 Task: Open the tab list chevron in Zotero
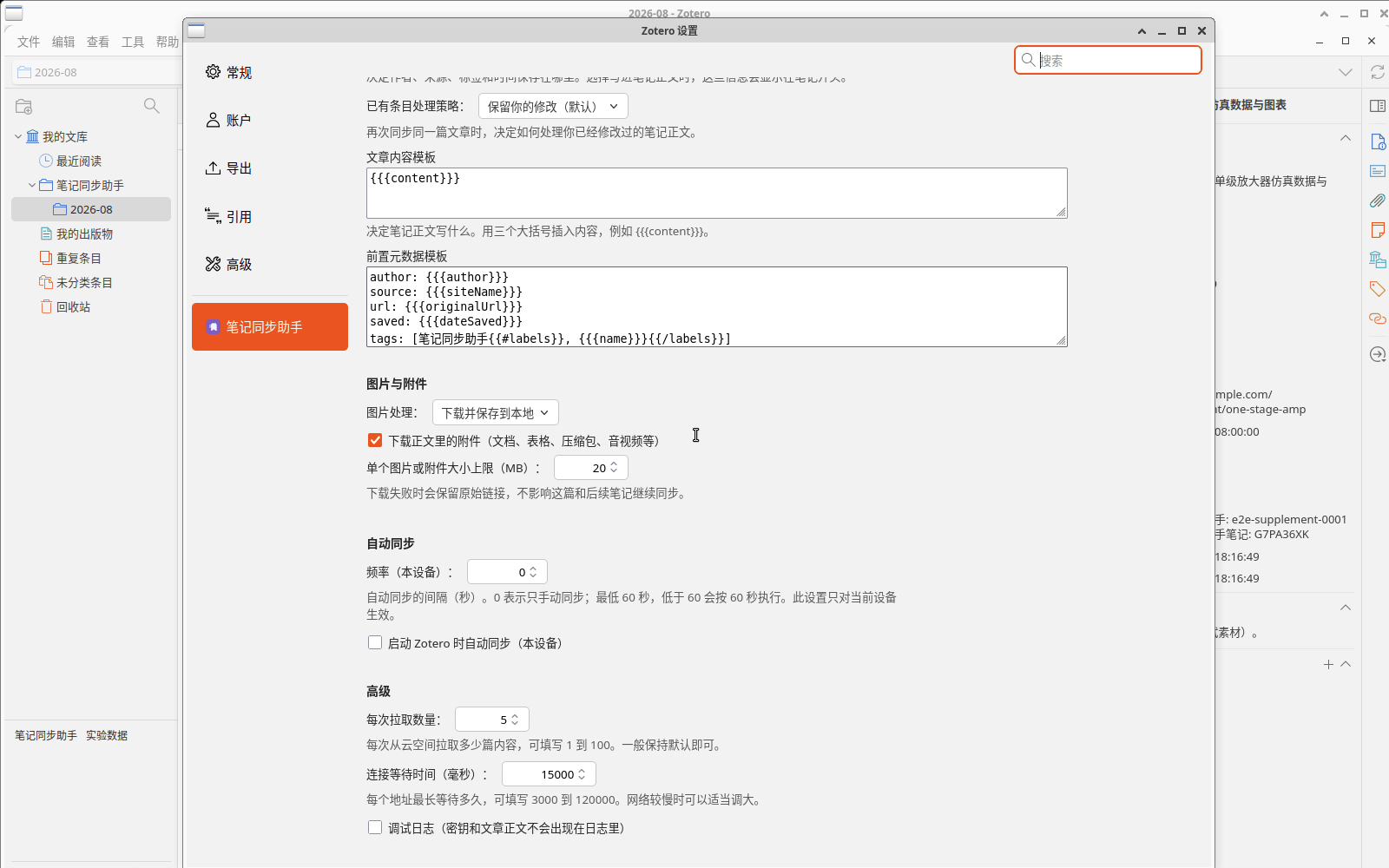point(1346,72)
